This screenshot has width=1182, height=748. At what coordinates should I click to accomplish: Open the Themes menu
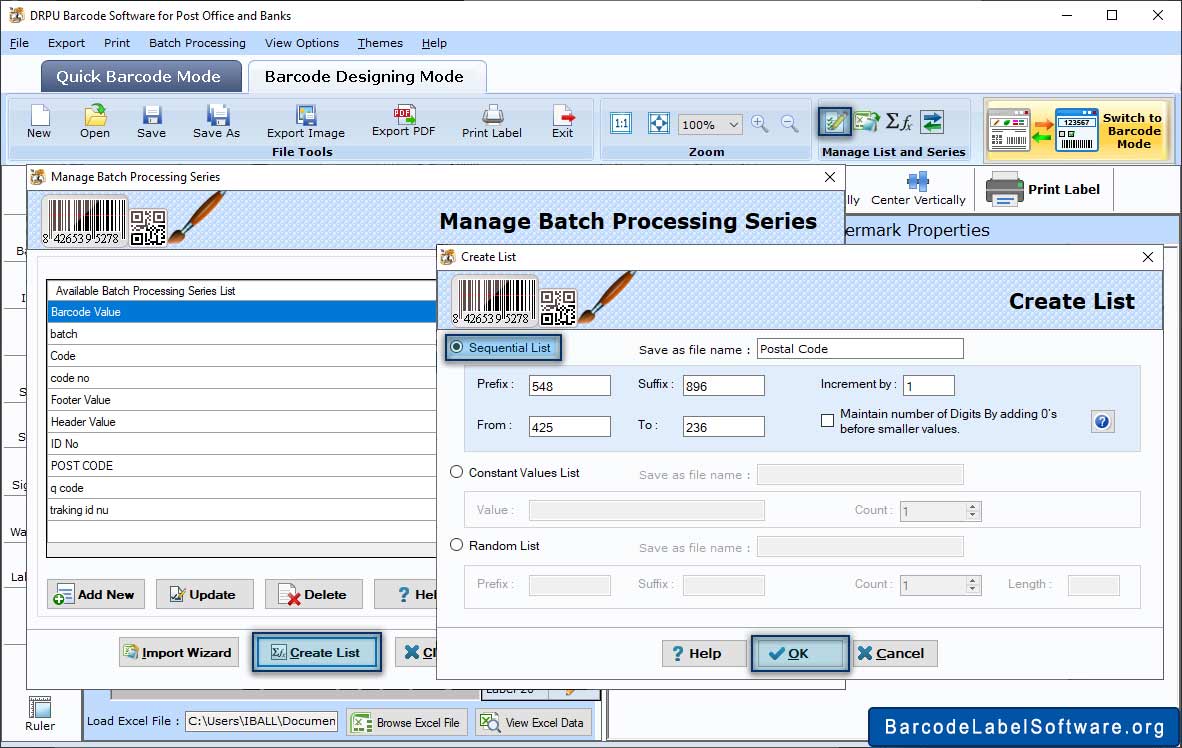coord(380,43)
